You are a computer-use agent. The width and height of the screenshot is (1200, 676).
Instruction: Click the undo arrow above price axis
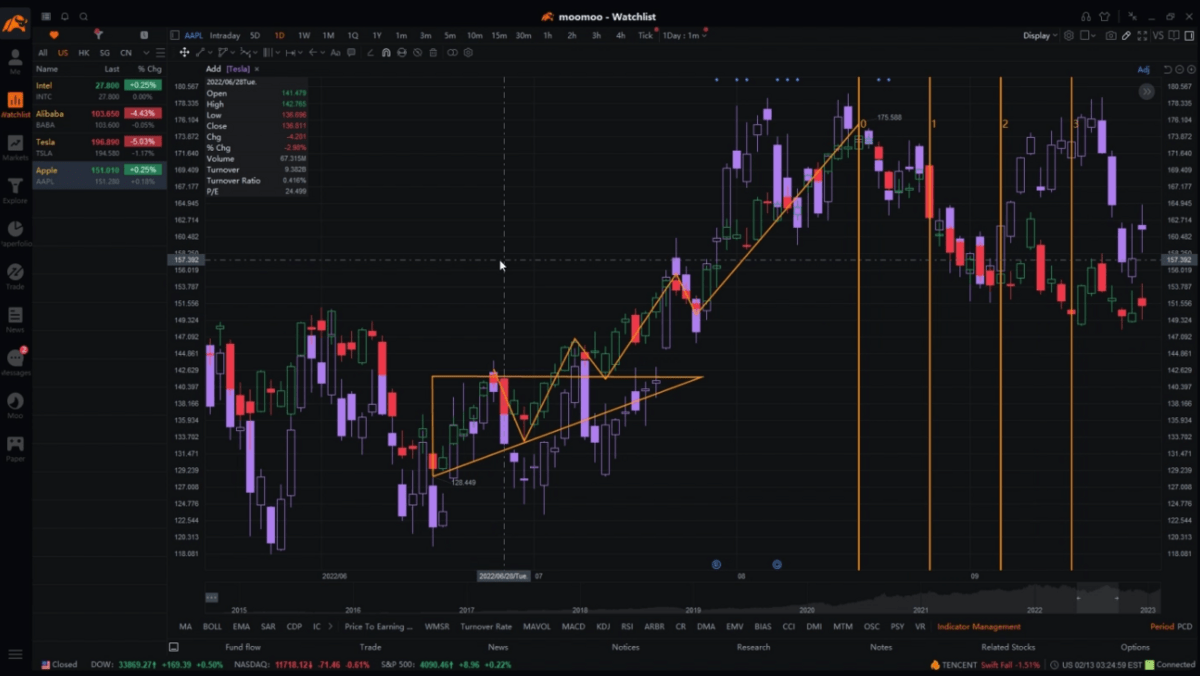[x=1167, y=69]
